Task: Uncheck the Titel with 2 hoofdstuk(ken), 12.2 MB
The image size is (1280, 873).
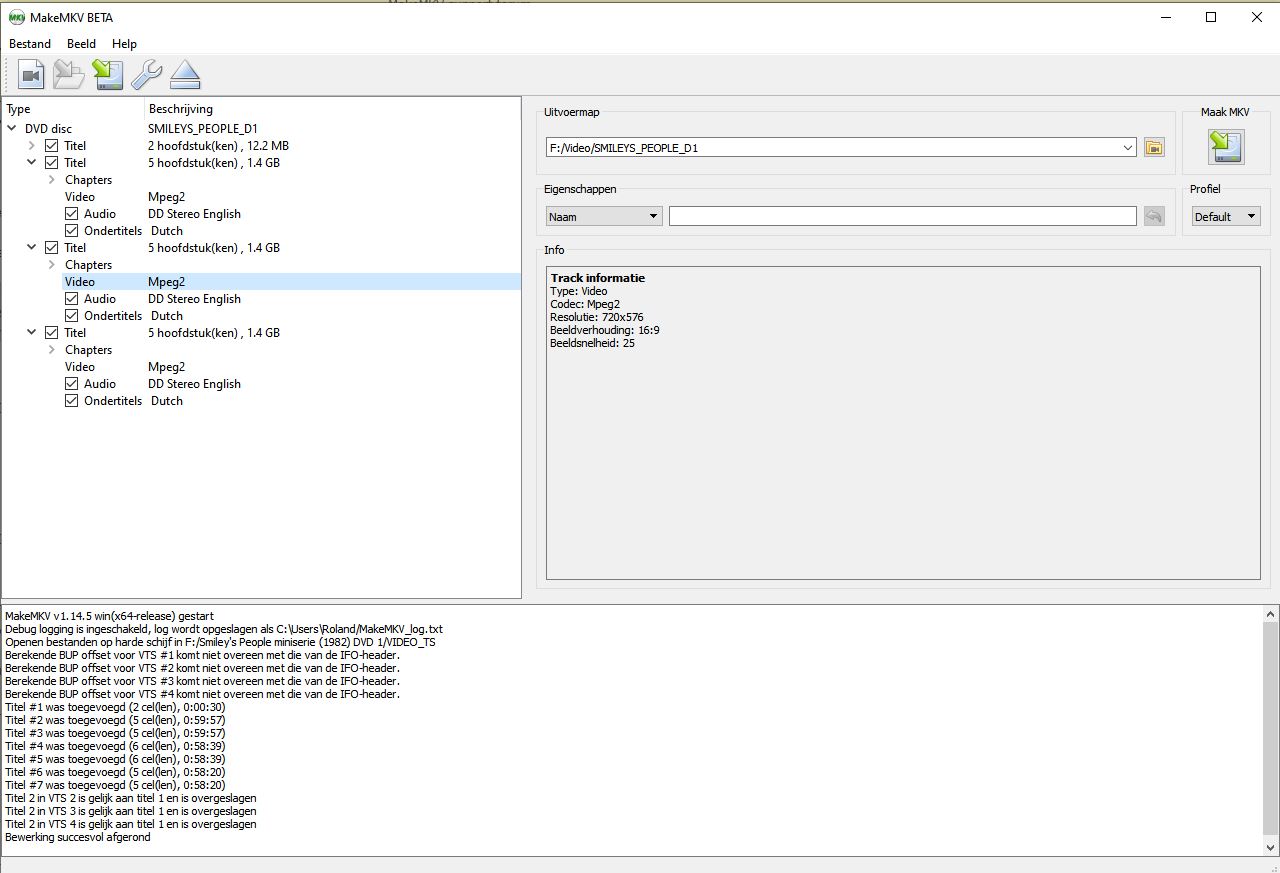Action: coord(52,146)
